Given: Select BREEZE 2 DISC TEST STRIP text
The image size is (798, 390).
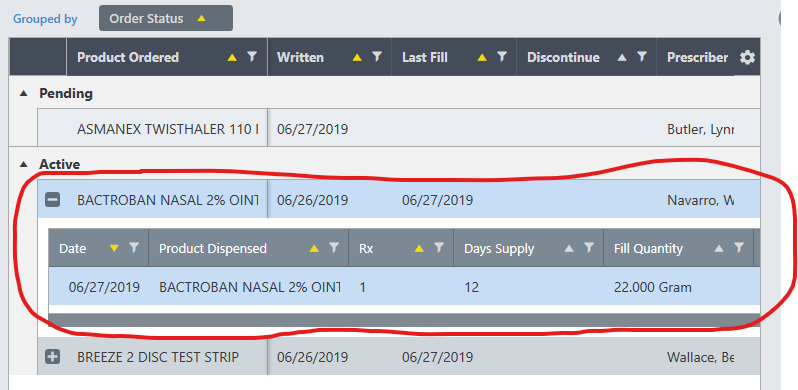Looking at the screenshot, I should point(158,357).
